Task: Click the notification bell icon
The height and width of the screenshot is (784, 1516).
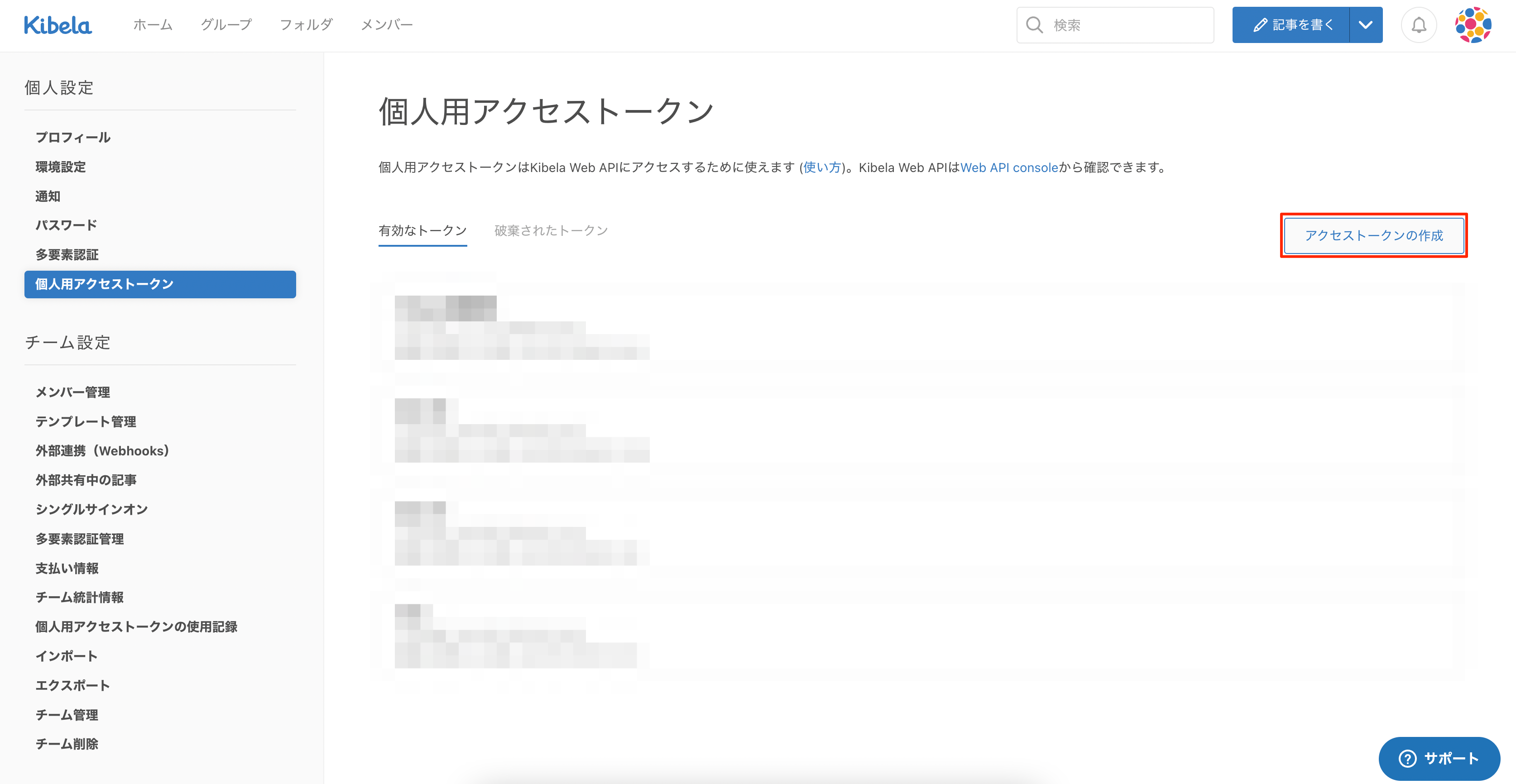Action: pyautogui.click(x=1418, y=25)
